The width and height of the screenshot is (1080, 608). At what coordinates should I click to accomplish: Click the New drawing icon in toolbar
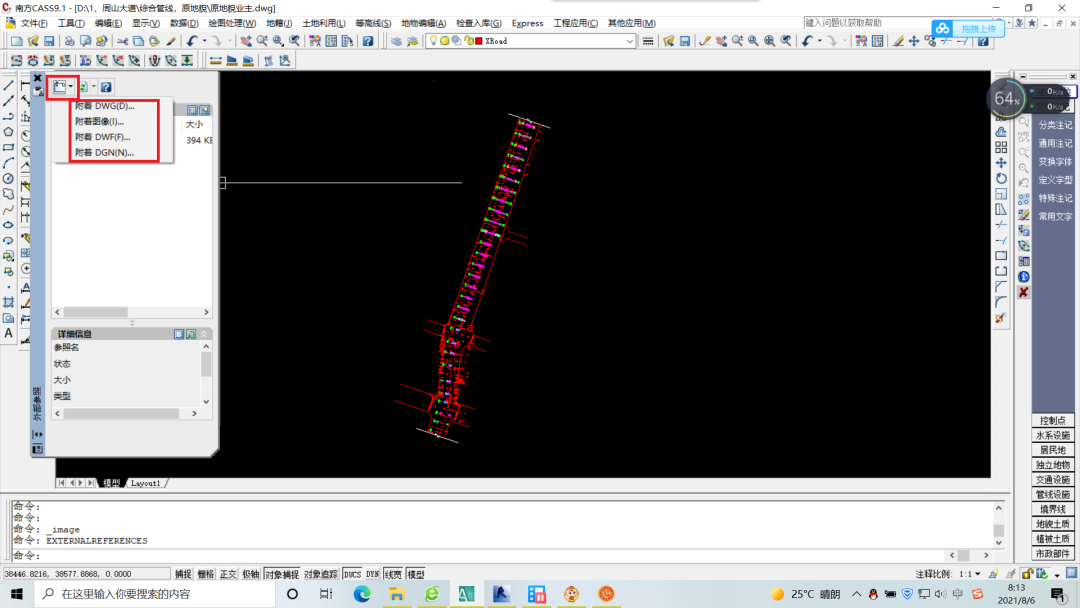point(16,41)
